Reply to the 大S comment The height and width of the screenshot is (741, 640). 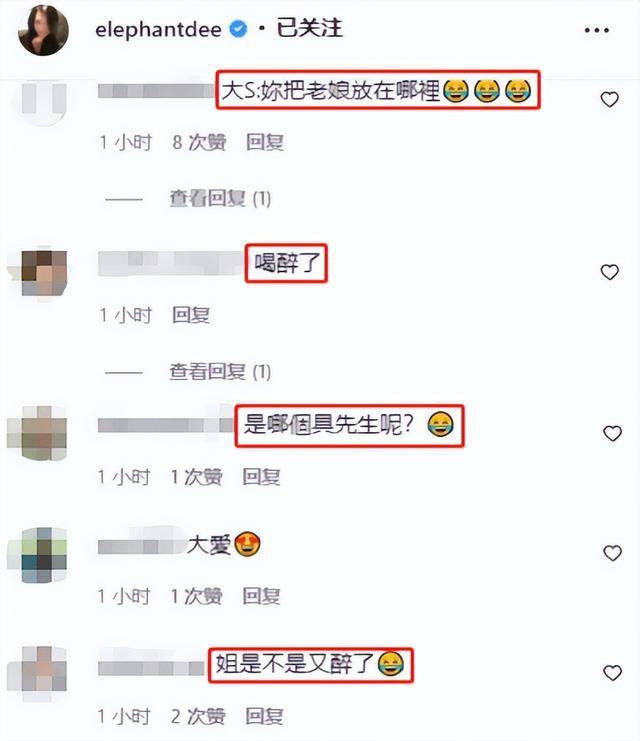265,142
